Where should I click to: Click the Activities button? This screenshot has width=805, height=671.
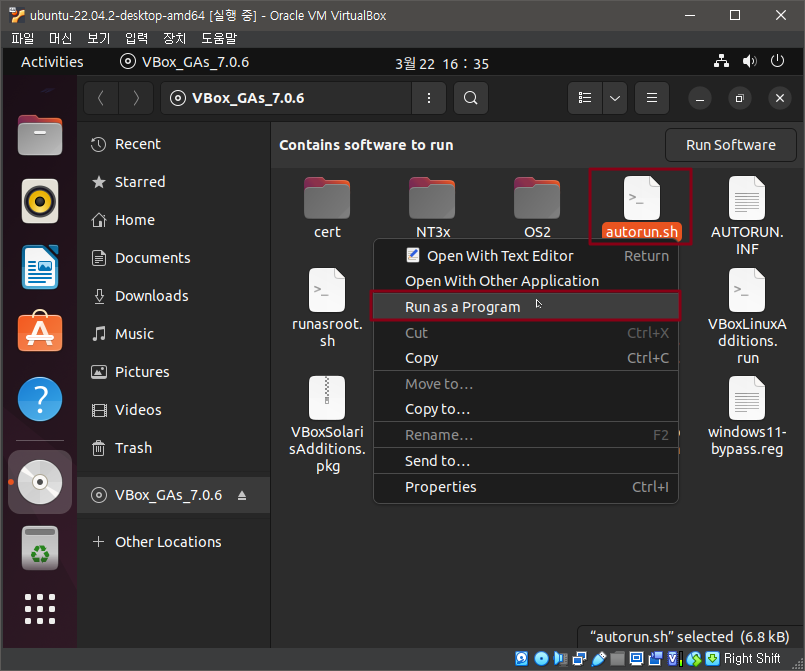pos(52,62)
